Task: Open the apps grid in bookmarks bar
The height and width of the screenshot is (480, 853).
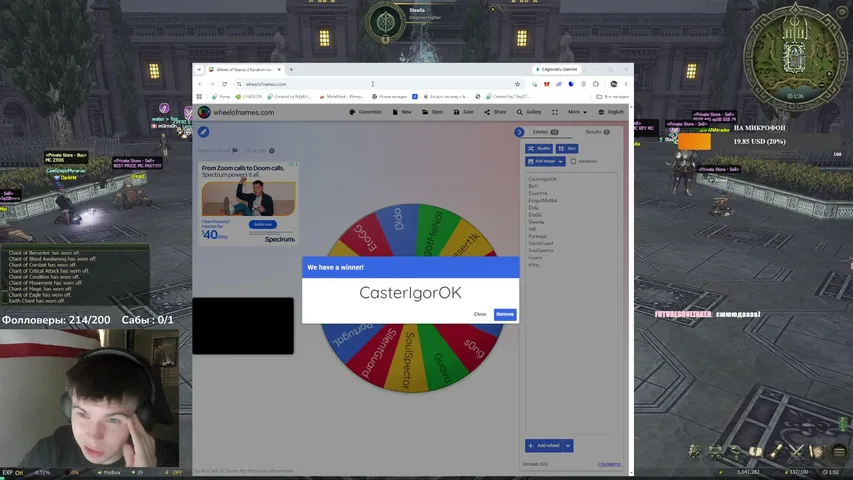Action: pyautogui.click(x=199, y=96)
